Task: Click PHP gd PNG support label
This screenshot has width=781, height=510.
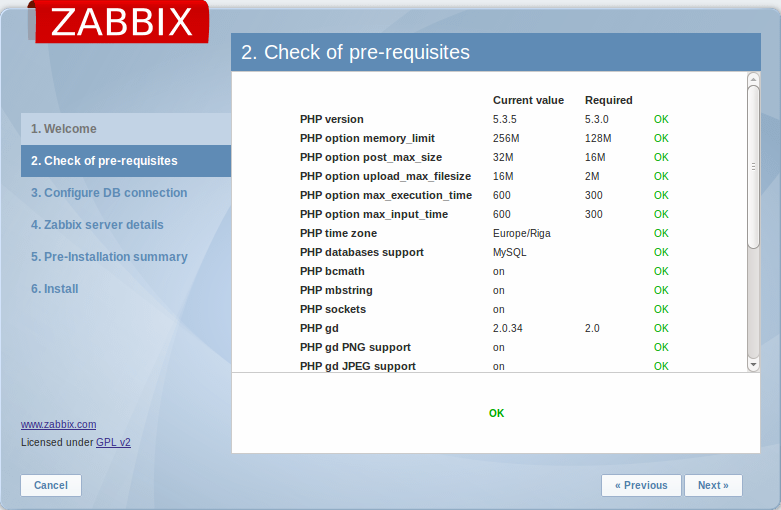Action: click(x=355, y=347)
